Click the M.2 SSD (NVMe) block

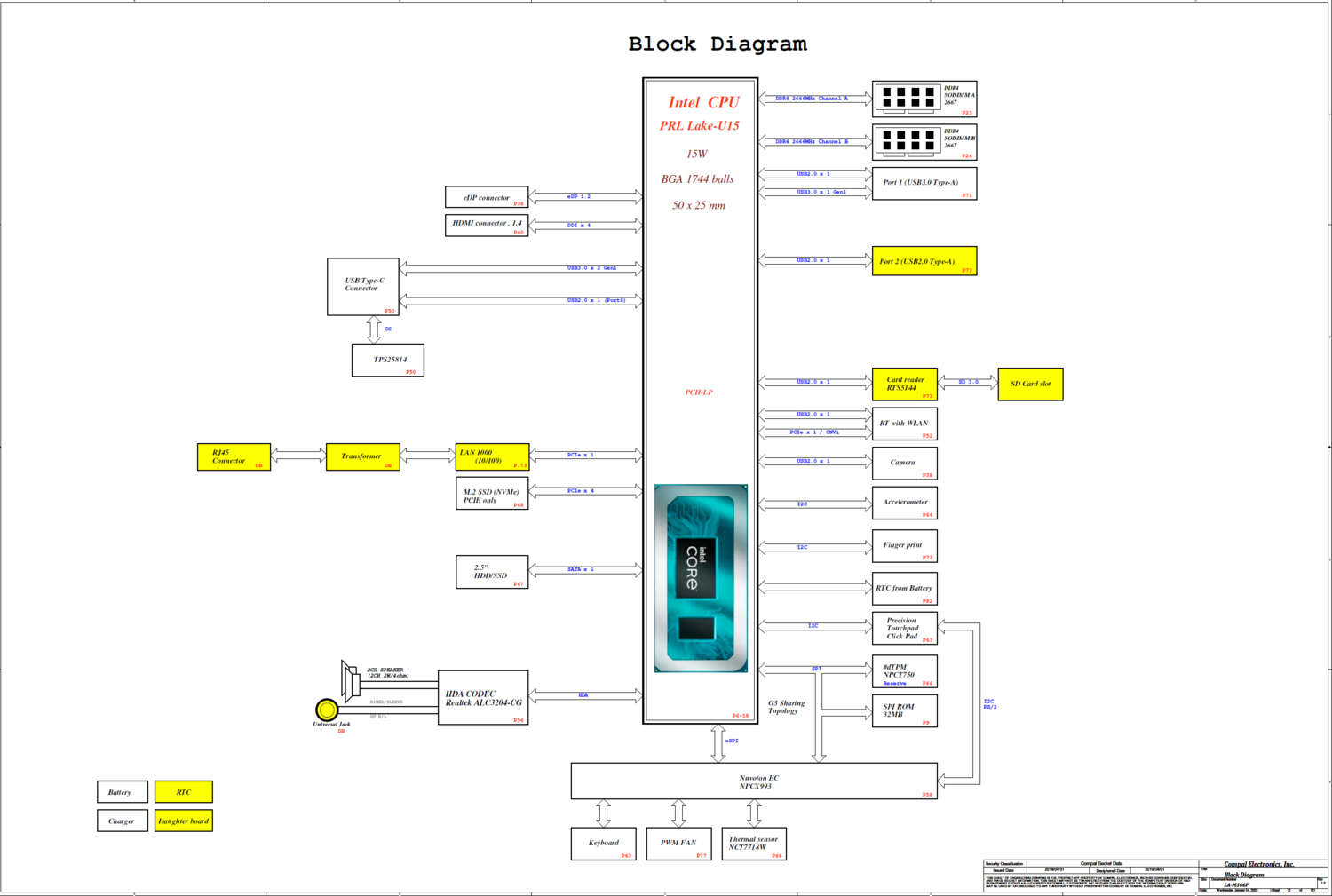click(x=492, y=494)
